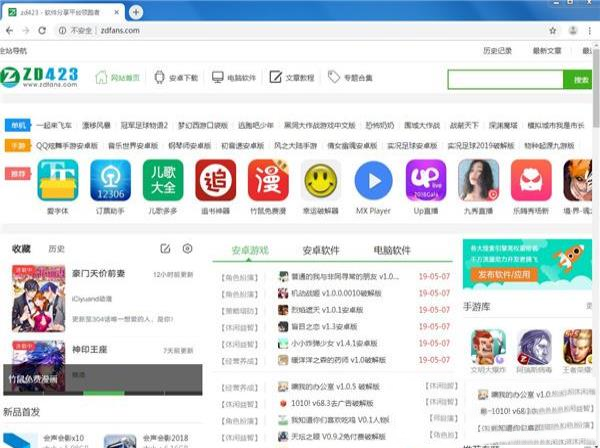Switch to 电脑软件 tab in list
Image resolution: width=600 pixels, height=448 pixels.
pos(392,250)
